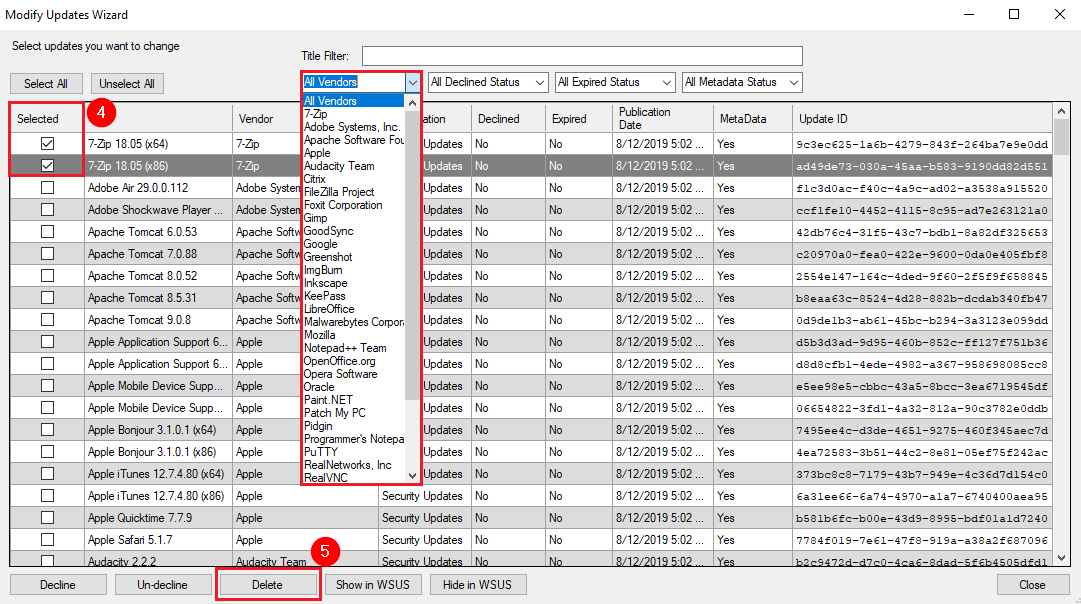This screenshot has height=604, width=1081.
Task: Check the Apache Tomcat 6.0.53 checkbox
Action: (47, 232)
